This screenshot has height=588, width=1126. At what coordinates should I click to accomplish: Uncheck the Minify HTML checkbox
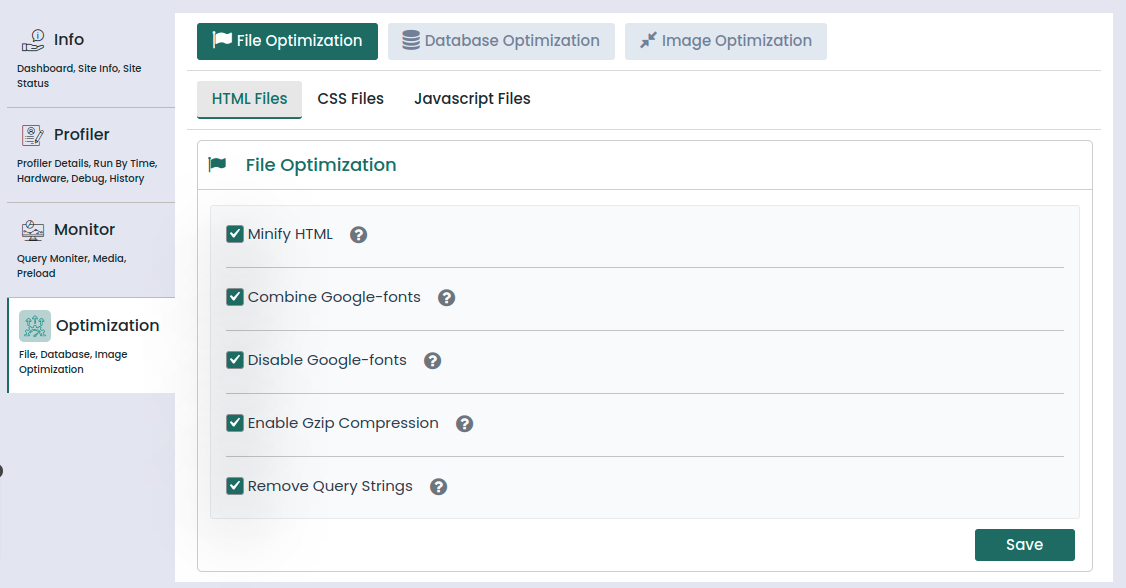236,234
